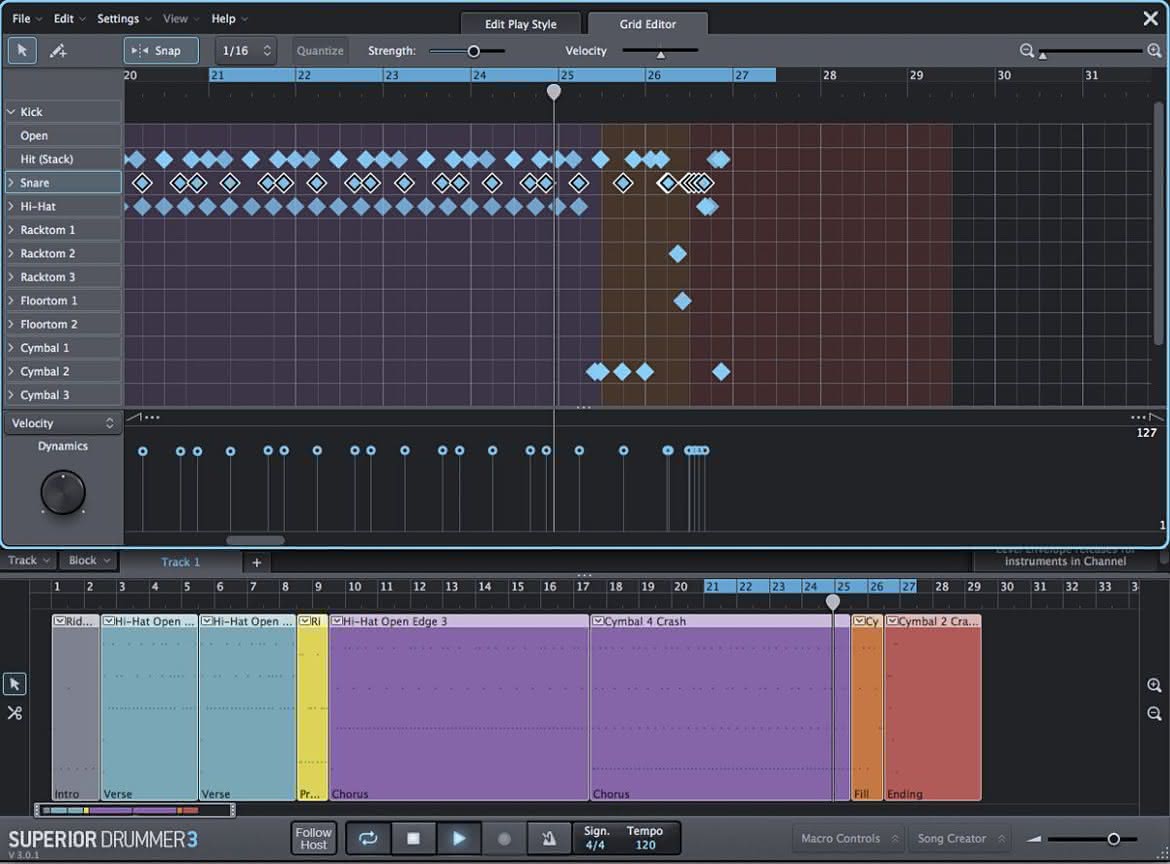Expand the Hi-Hat instrument row
The image size is (1170, 864).
11,207
